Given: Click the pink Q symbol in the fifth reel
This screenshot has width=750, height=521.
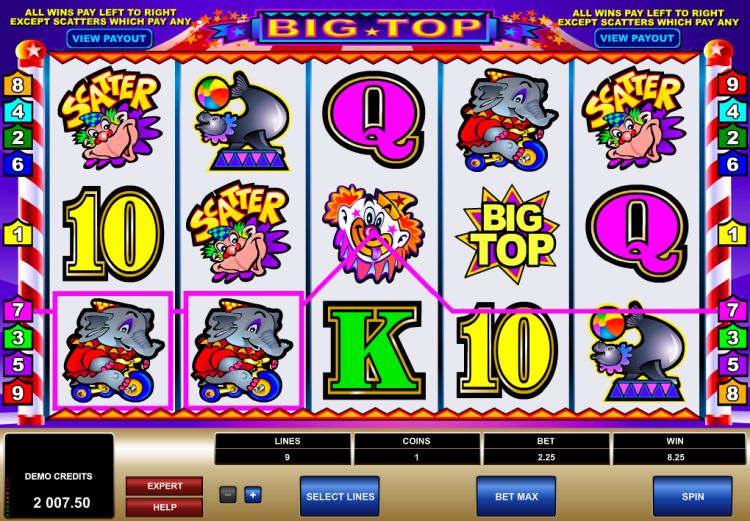Looking at the screenshot, I should tap(637, 233).
